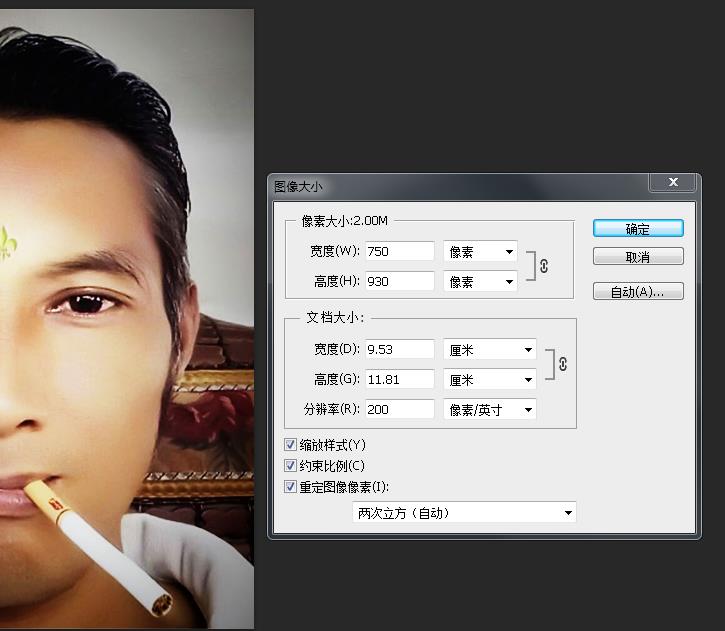Click the document size chain link icon

563,364
